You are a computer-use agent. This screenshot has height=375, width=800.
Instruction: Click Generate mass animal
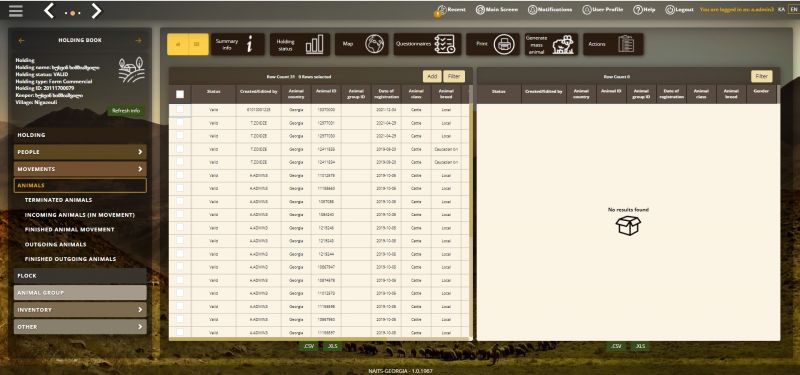(552, 44)
